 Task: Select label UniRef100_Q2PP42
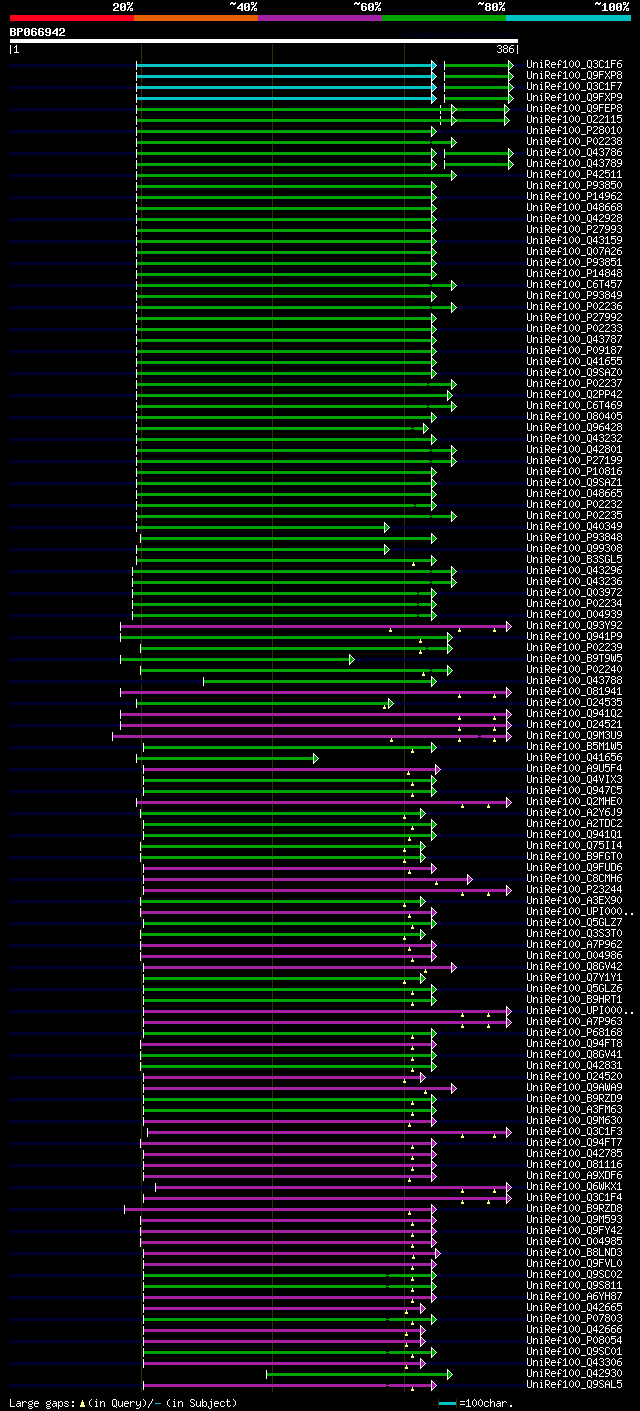tap(574, 395)
